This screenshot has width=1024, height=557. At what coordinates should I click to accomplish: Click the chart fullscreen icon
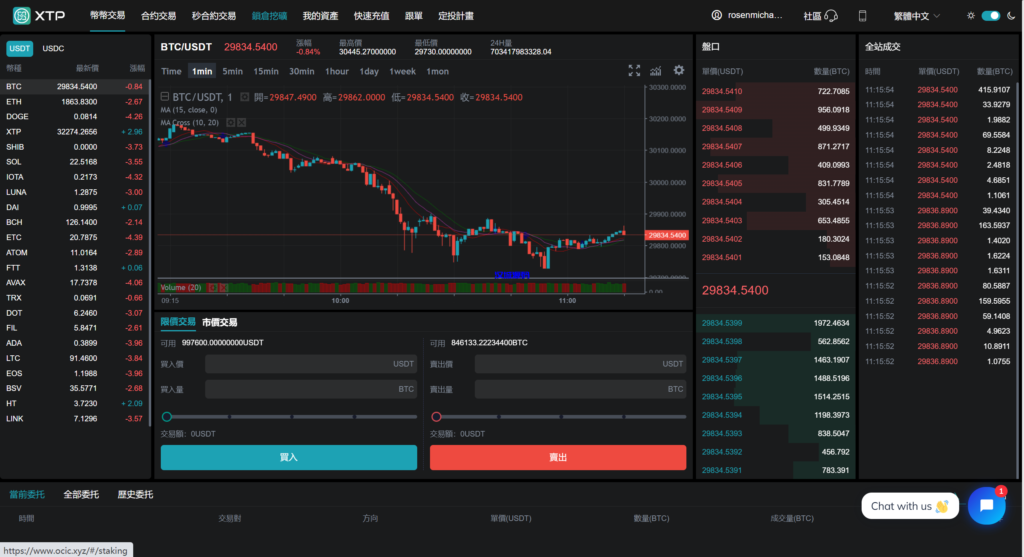tap(634, 71)
